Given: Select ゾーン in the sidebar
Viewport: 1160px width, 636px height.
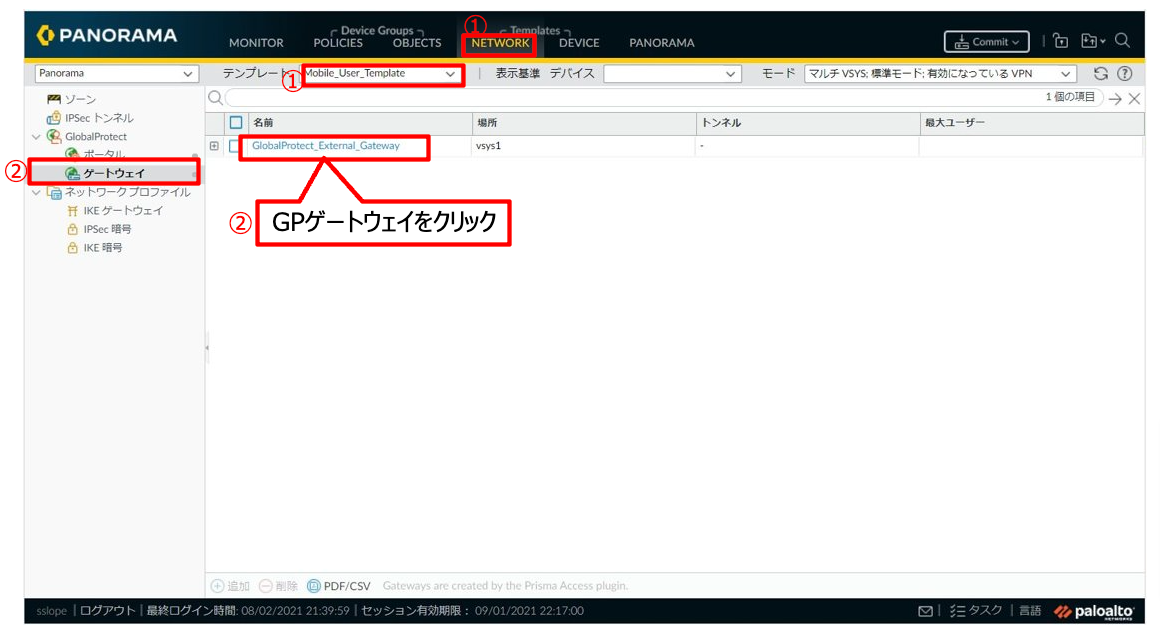Looking at the screenshot, I should 81,99.
